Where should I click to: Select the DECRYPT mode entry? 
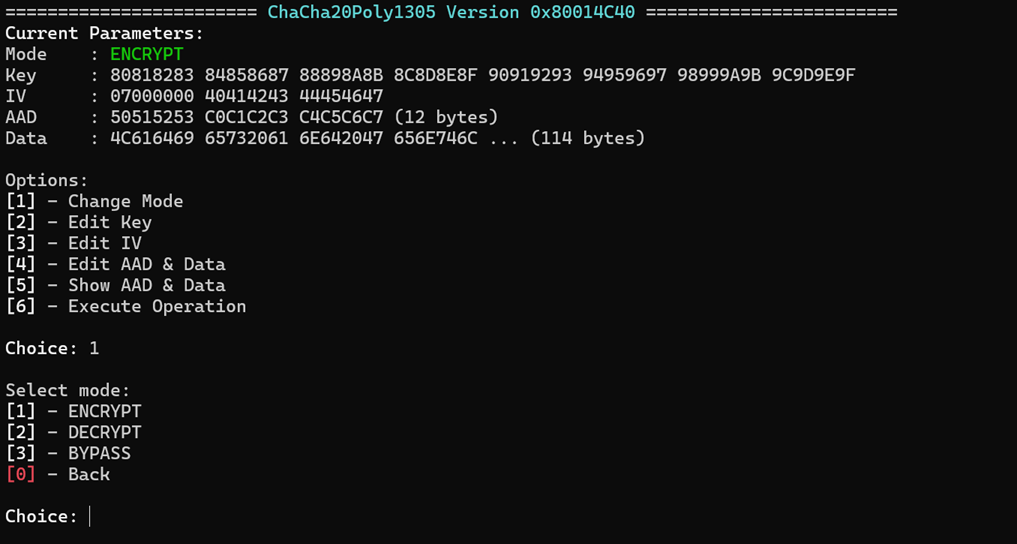click(73, 432)
